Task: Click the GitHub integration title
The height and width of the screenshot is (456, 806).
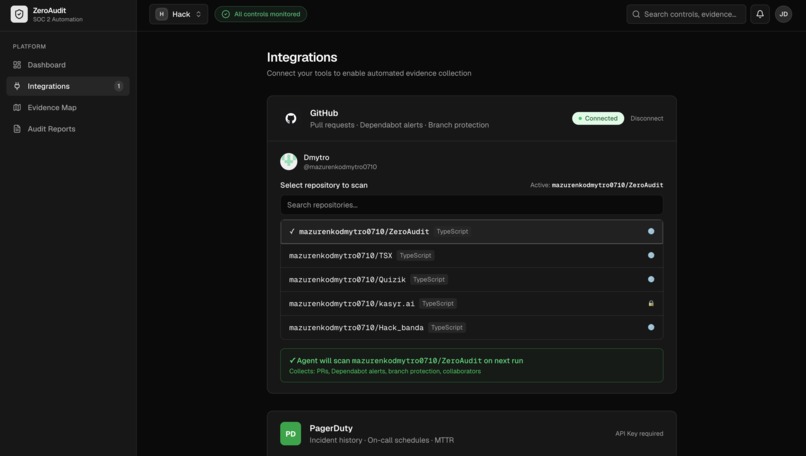Action: (x=324, y=113)
